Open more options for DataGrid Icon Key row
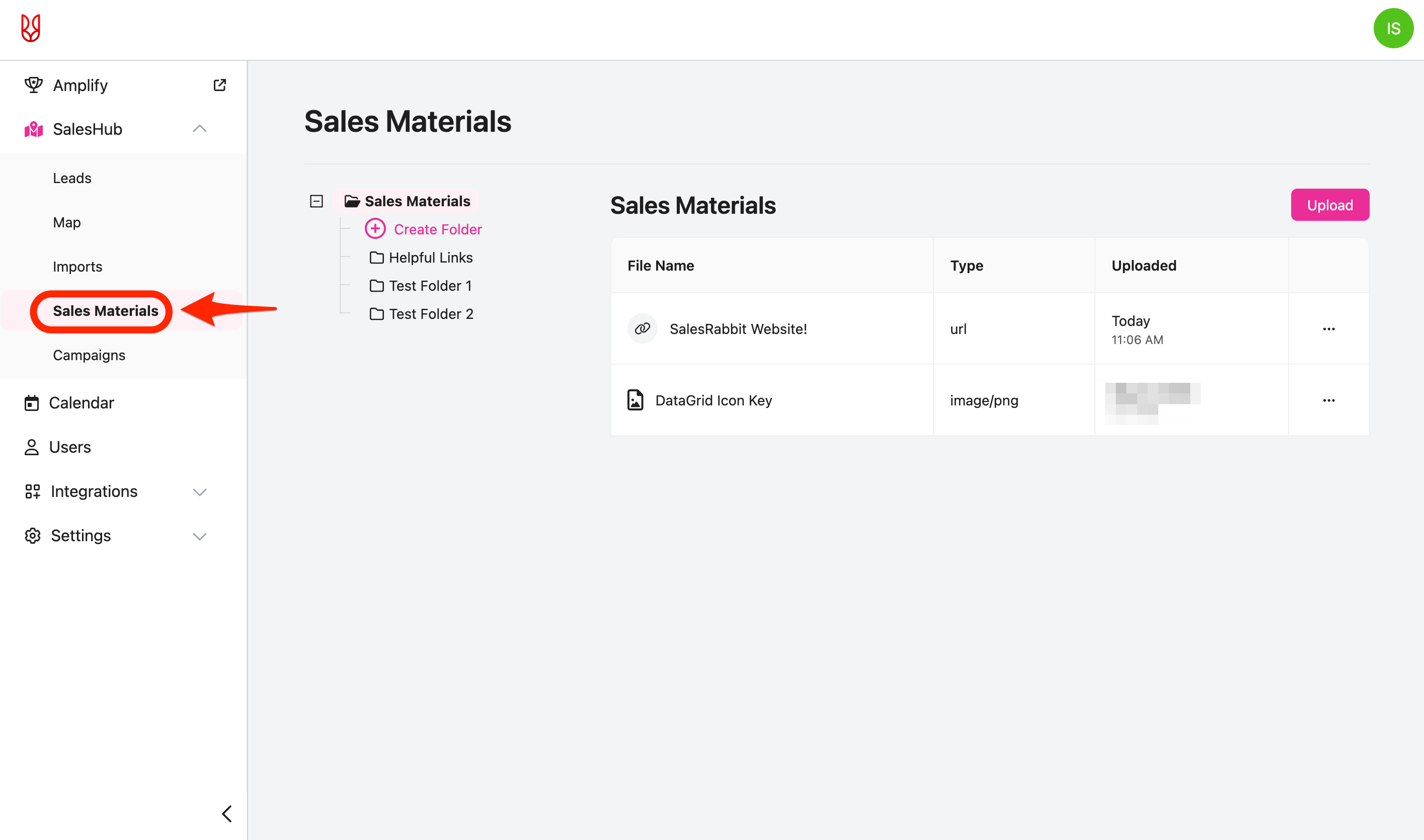 (1328, 399)
